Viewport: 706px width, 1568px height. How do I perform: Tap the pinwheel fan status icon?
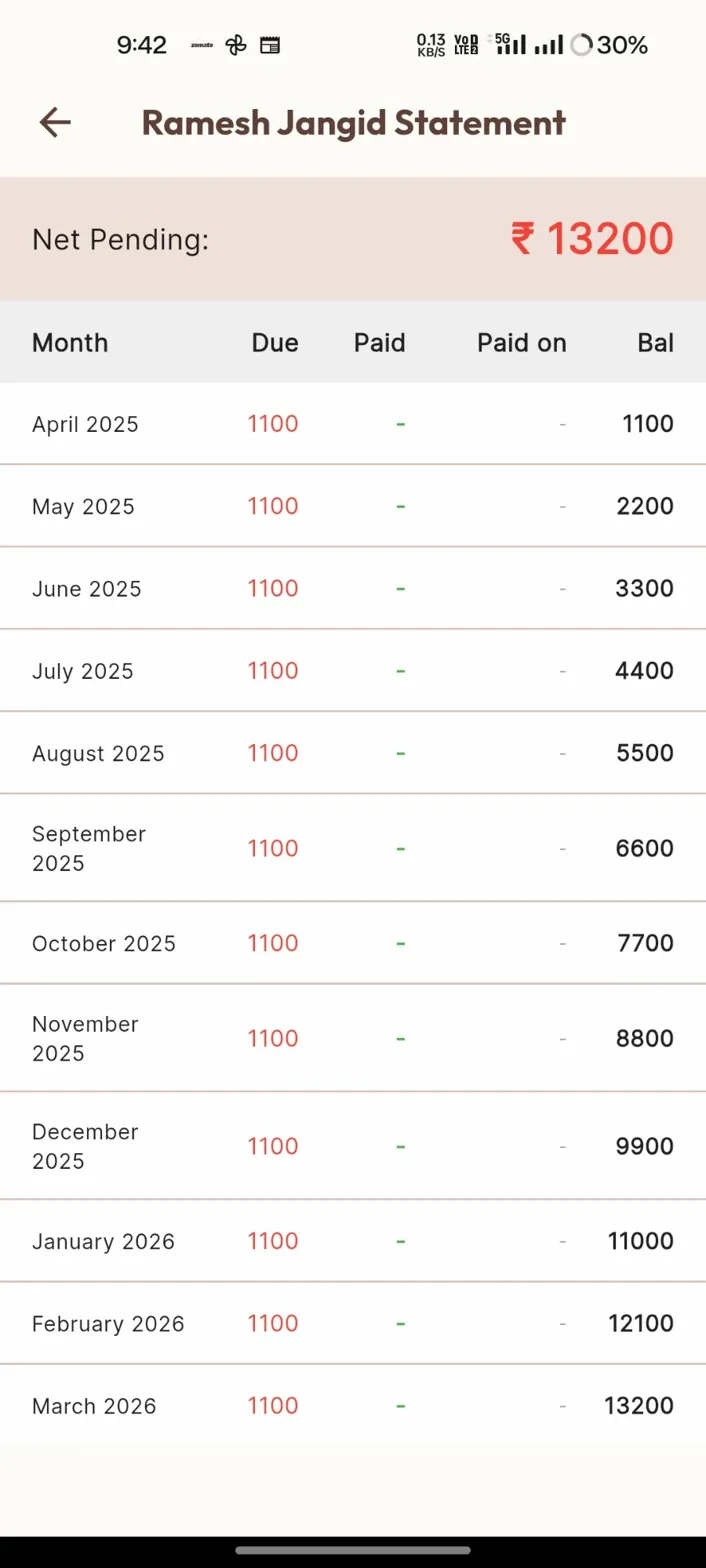236,45
